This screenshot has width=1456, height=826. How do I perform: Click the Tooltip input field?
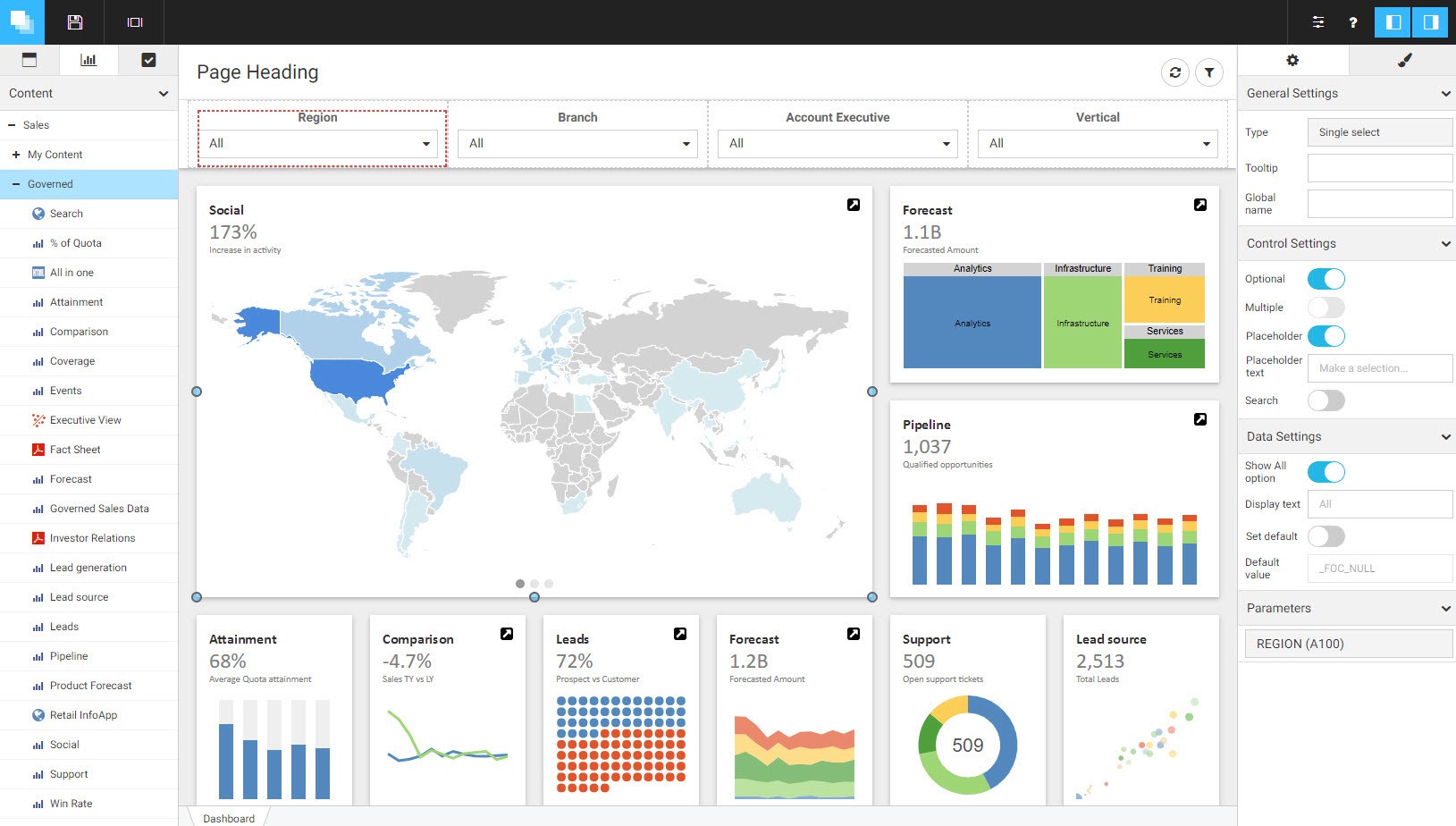pyautogui.click(x=1379, y=168)
